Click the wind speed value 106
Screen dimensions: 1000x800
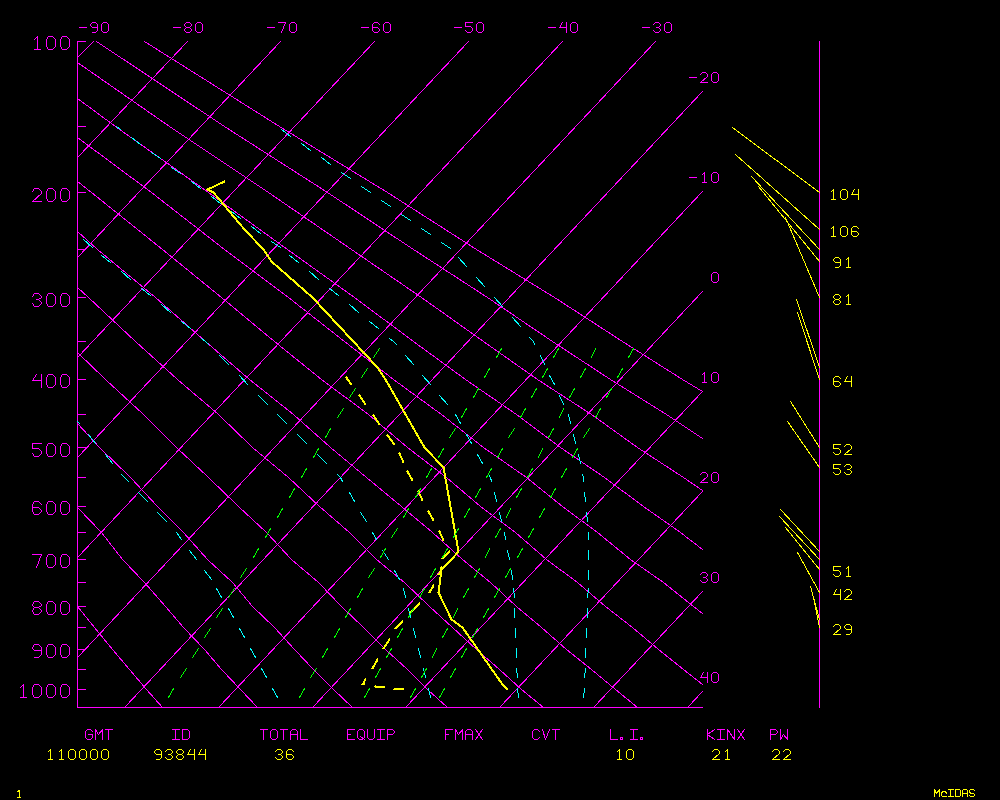[x=844, y=232]
